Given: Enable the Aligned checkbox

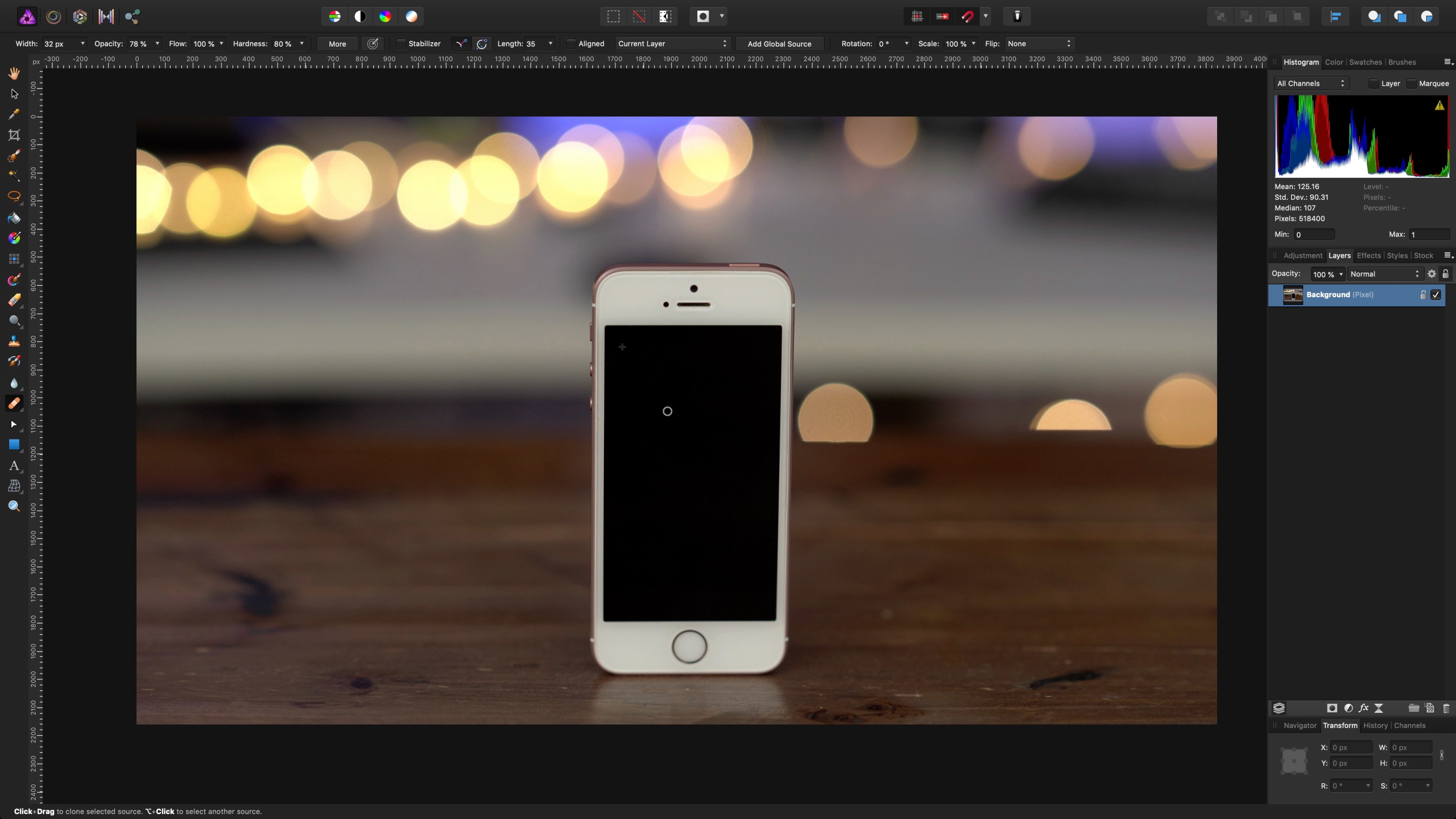Looking at the screenshot, I should [571, 44].
